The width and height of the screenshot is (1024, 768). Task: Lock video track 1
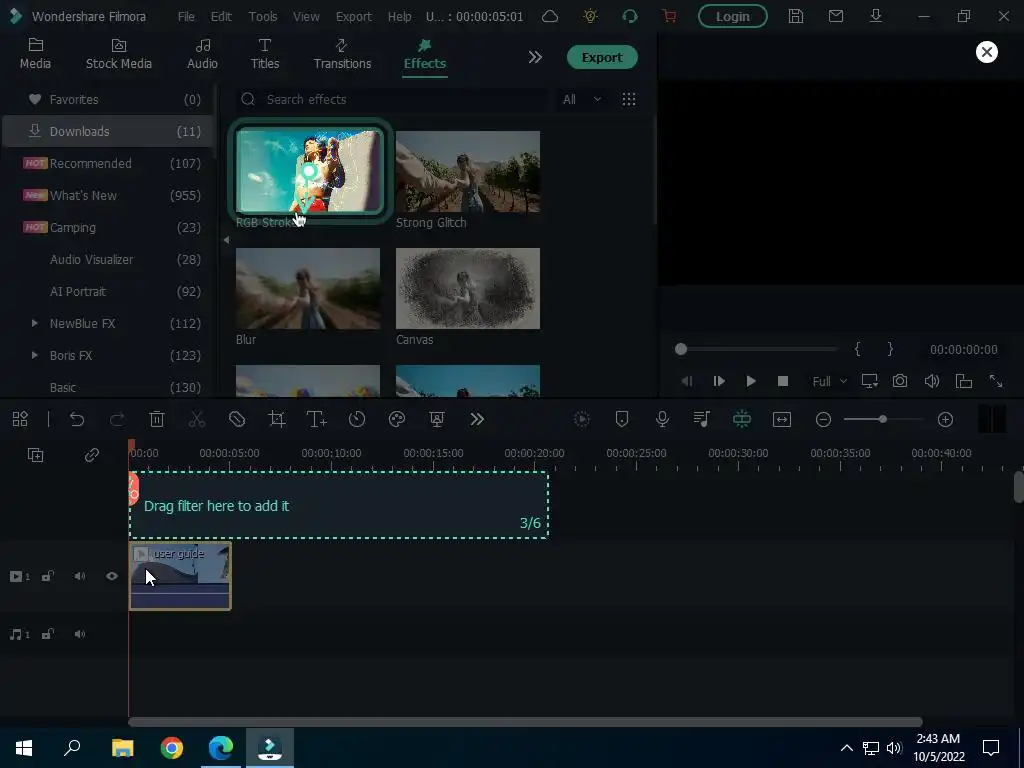click(48, 576)
